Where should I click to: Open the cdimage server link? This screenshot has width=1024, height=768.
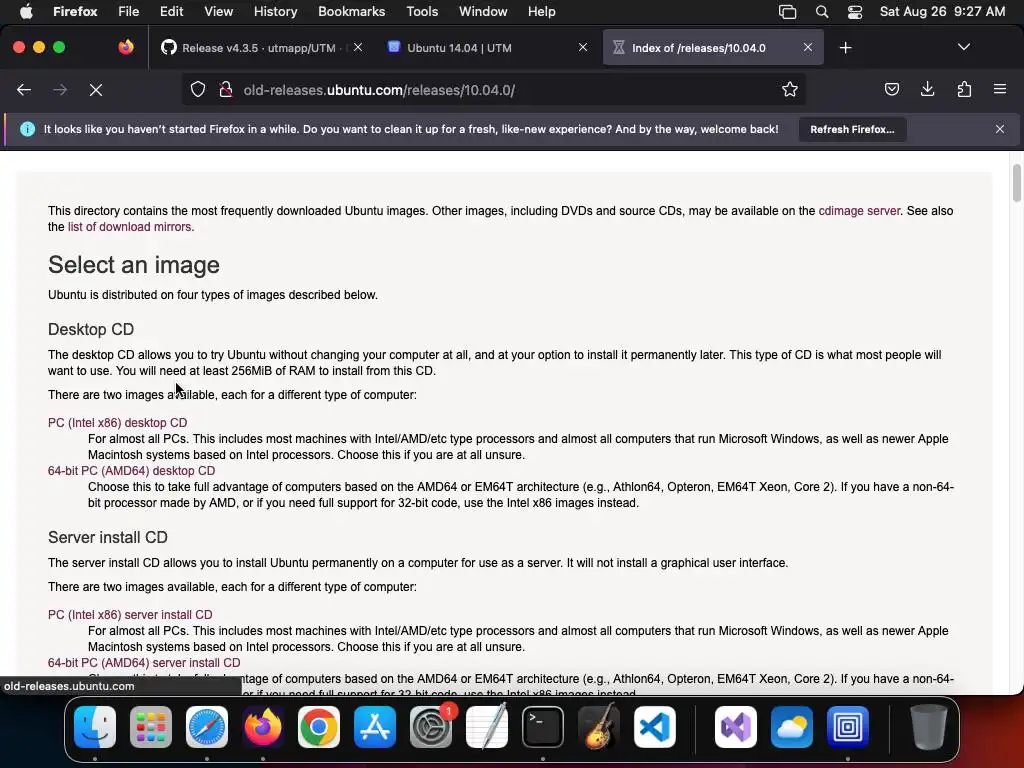[859, 211]
